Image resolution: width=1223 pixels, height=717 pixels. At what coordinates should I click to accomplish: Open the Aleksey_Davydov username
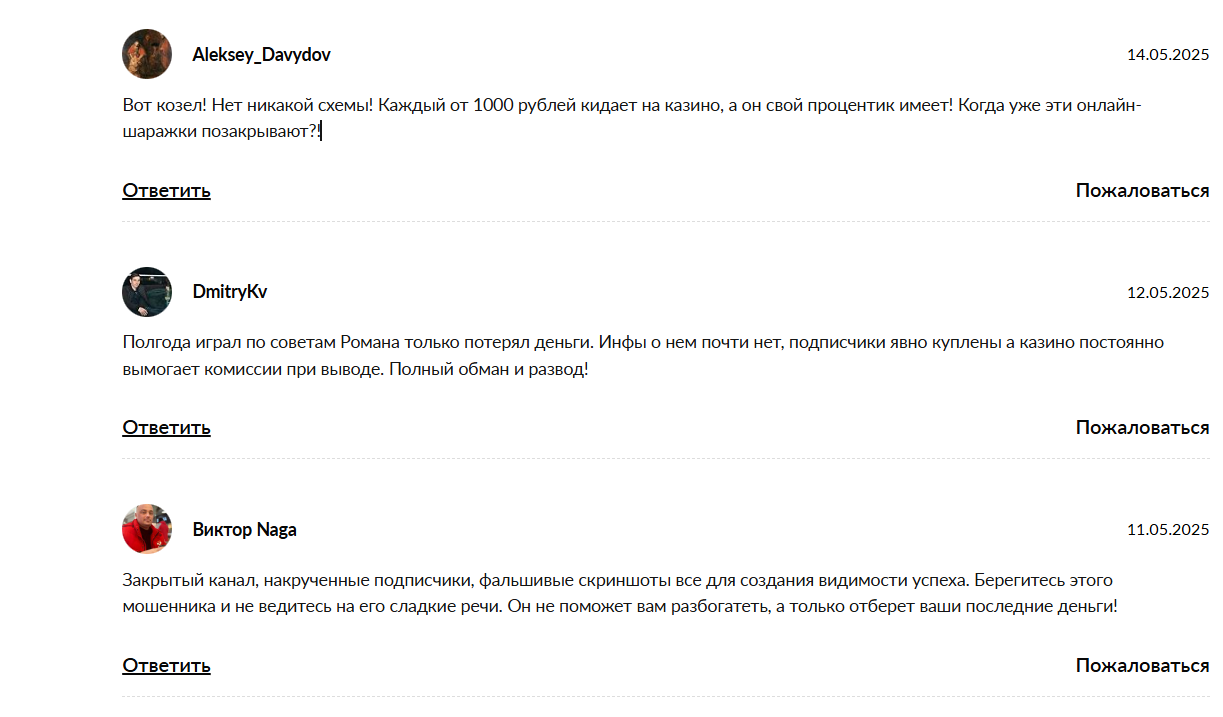[x=261, y=55]
